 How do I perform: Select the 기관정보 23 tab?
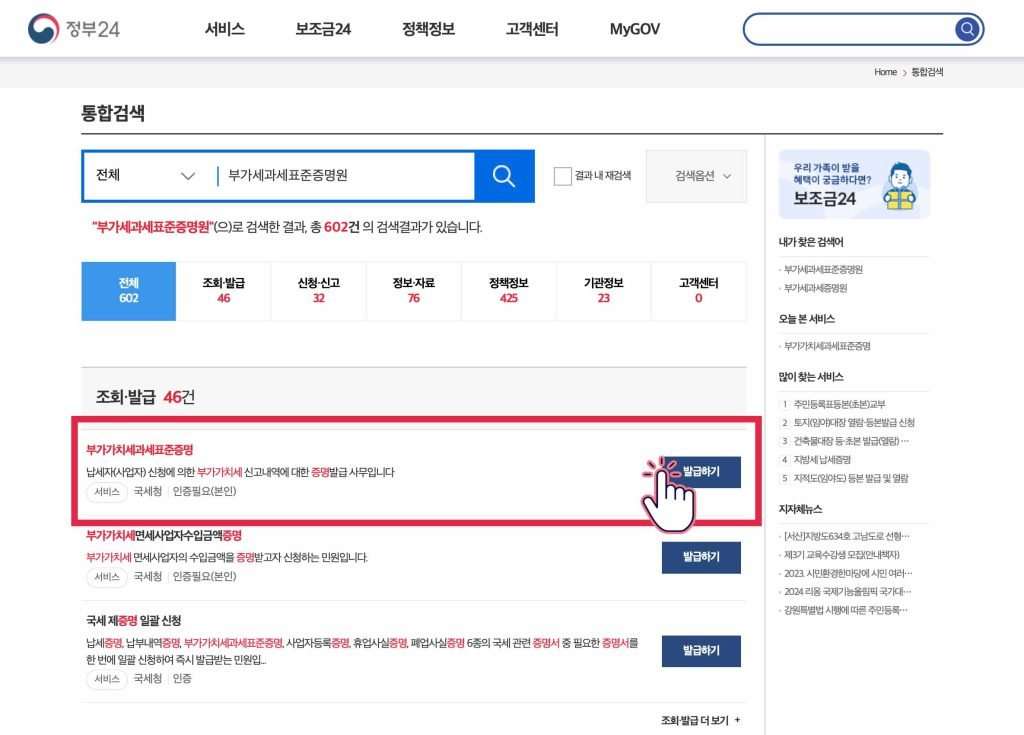click(603, 291)
